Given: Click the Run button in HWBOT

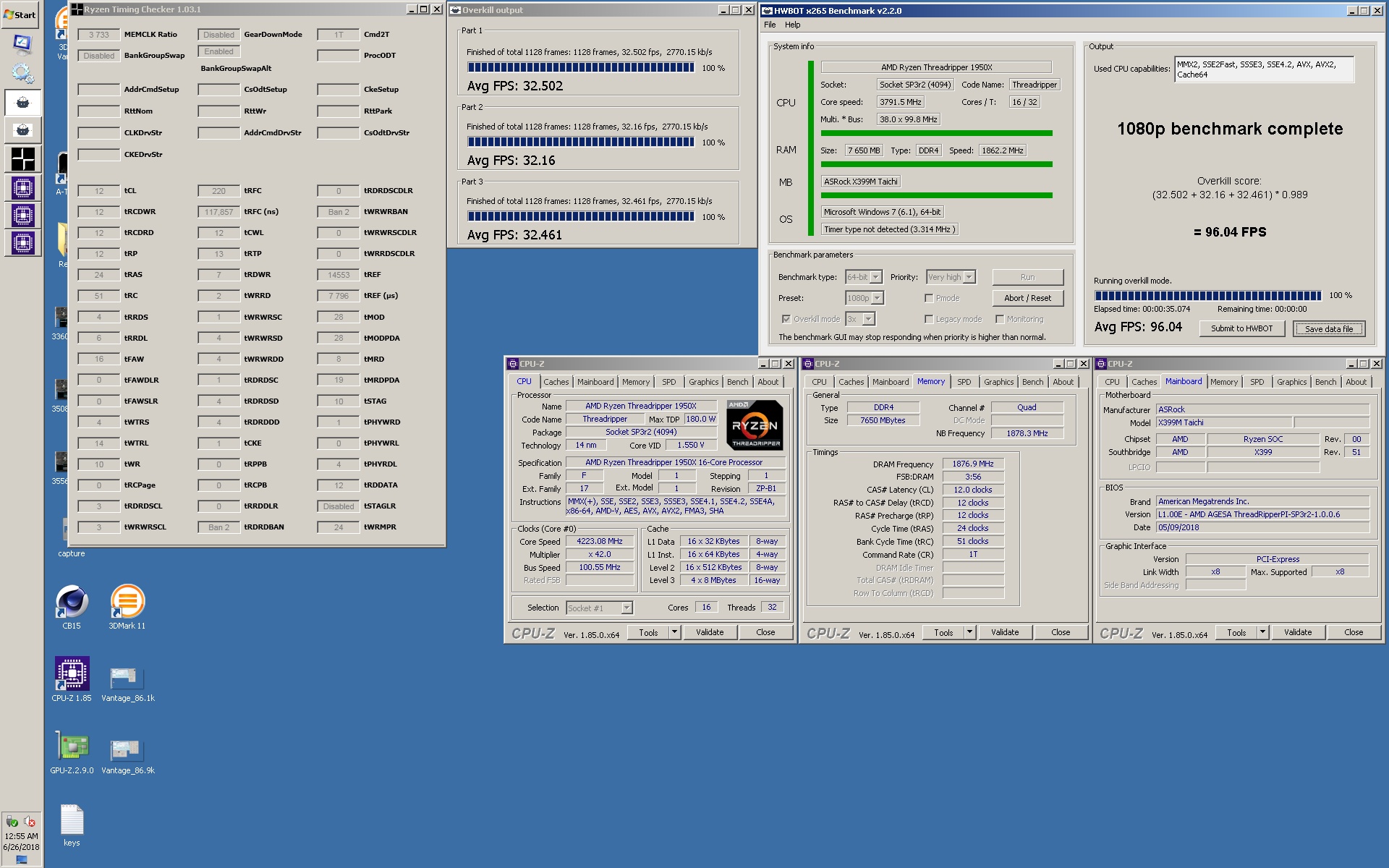Looking at the screenshot, I should click(x=1028, y=277).
